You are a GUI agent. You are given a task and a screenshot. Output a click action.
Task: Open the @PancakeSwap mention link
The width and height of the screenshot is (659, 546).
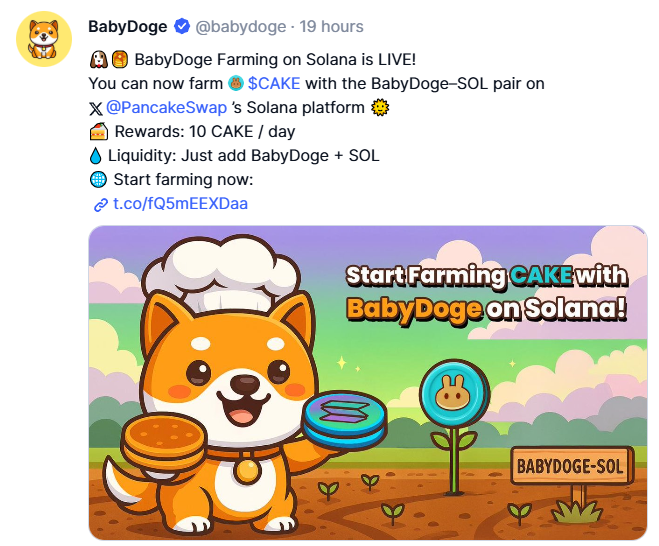pos(166,108)
